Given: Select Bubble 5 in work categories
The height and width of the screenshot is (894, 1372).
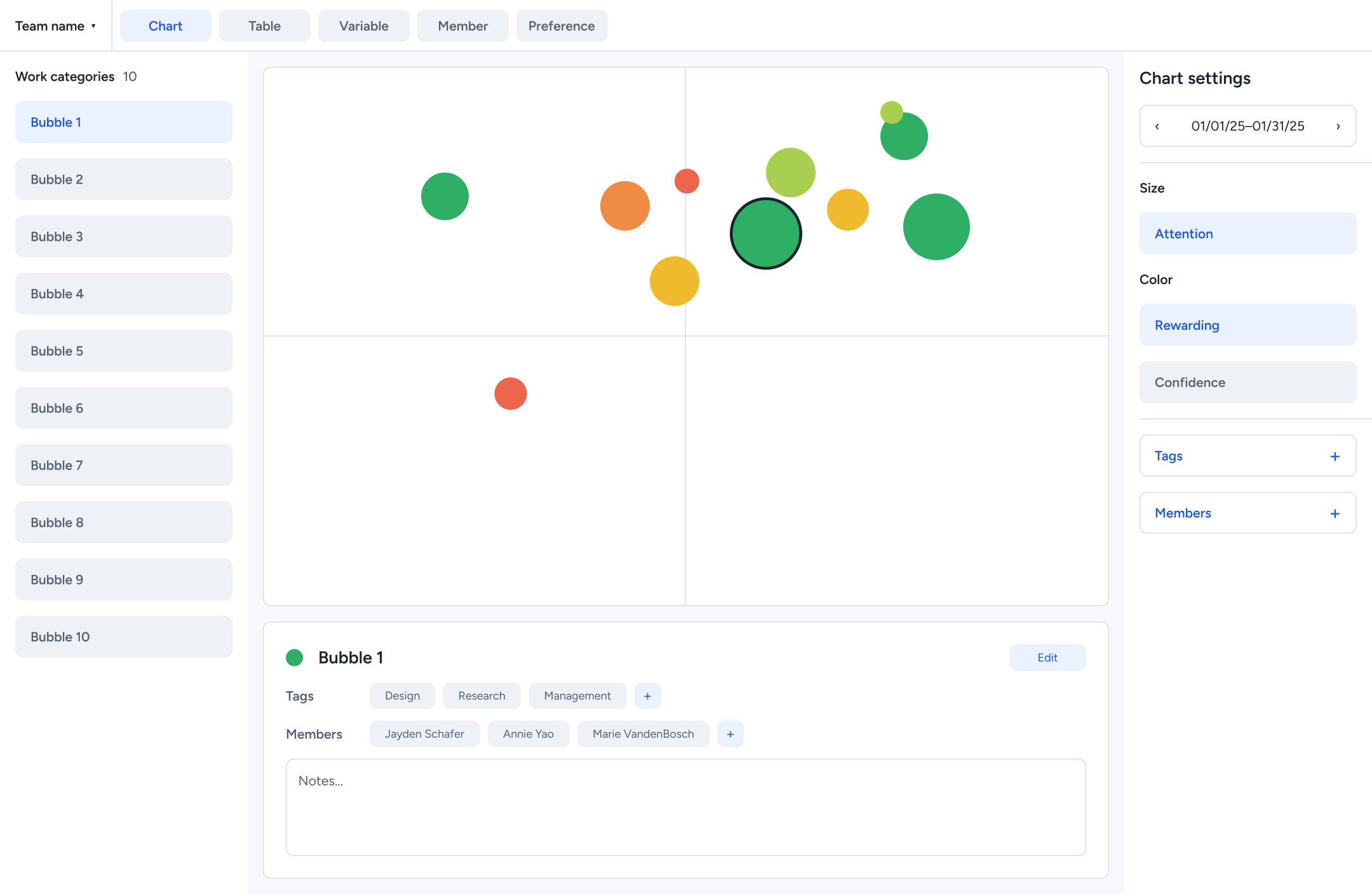Looking at the screenshot, I should coord(124,351).
